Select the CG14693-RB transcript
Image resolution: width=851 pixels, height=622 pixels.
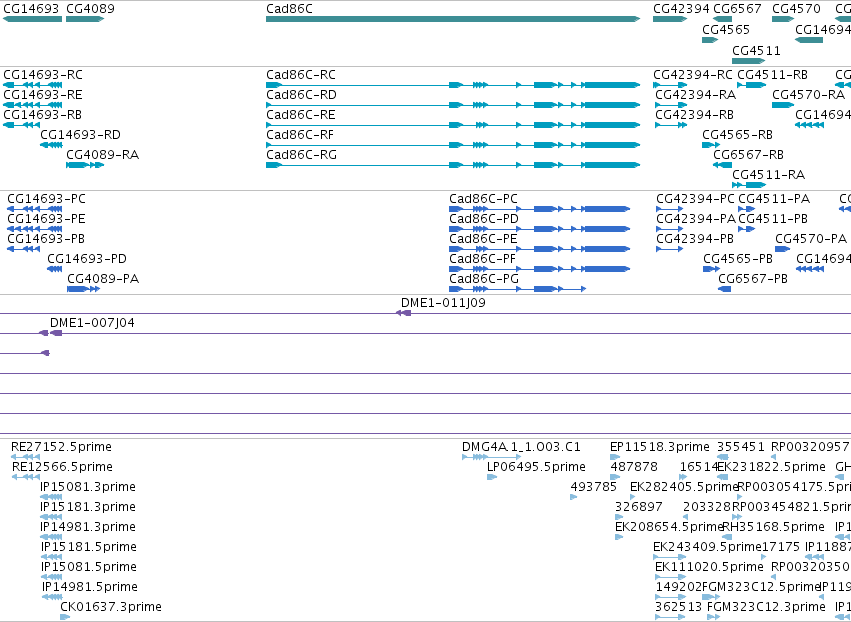pyautogui.click(x=22, y=125)
